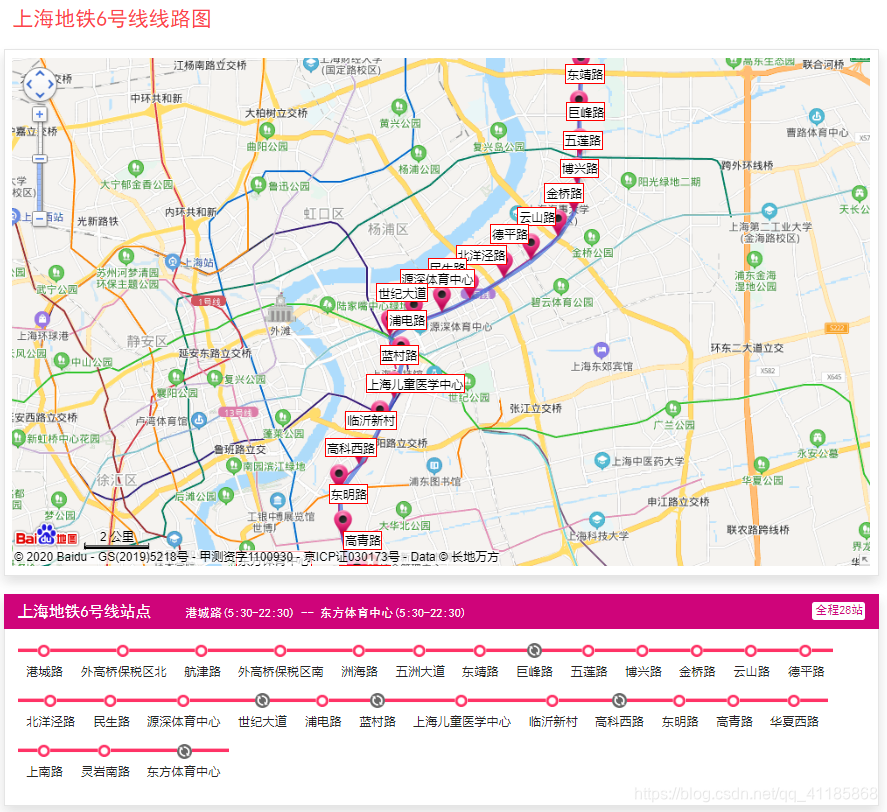Click the 上海儿童医学中心 map label
Image resolution: width=887 pixels, height=812 pixels.
click(415, 384)
